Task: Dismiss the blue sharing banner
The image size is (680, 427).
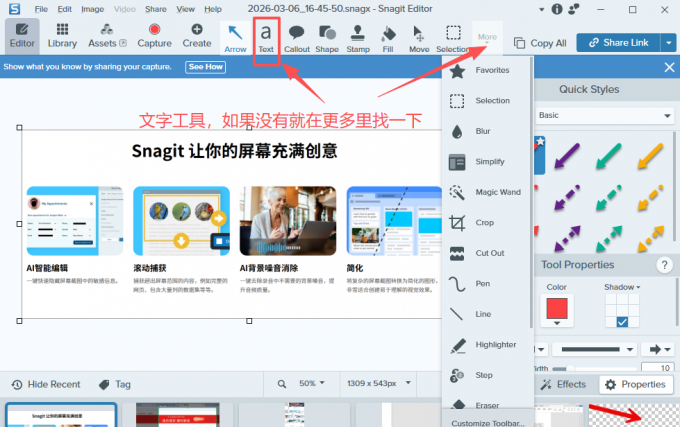Action: 669,67
